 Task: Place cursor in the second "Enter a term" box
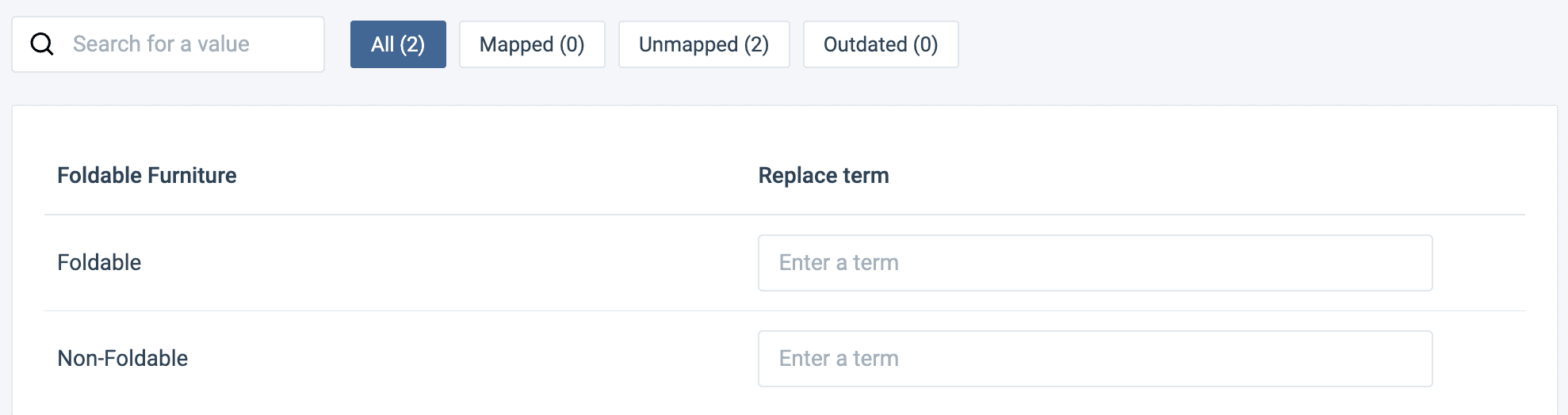point(1095,359)
